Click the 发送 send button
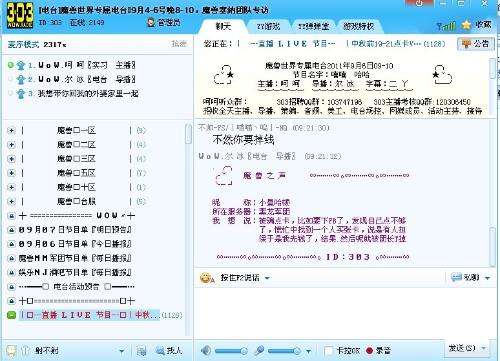Viewport: 500px width, 361px height. coord(462,348)
